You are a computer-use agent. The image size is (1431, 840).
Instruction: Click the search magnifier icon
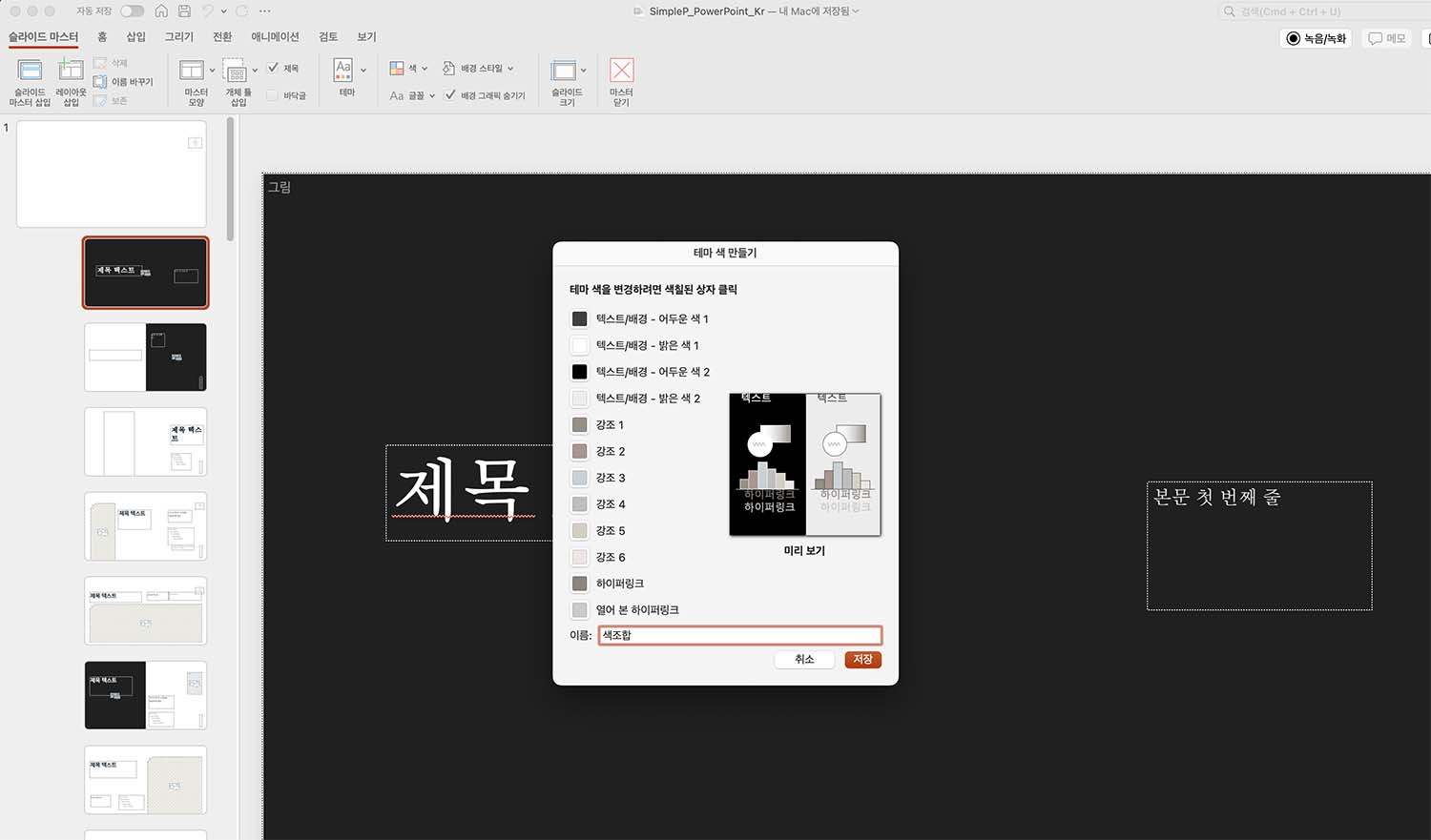1230,11
